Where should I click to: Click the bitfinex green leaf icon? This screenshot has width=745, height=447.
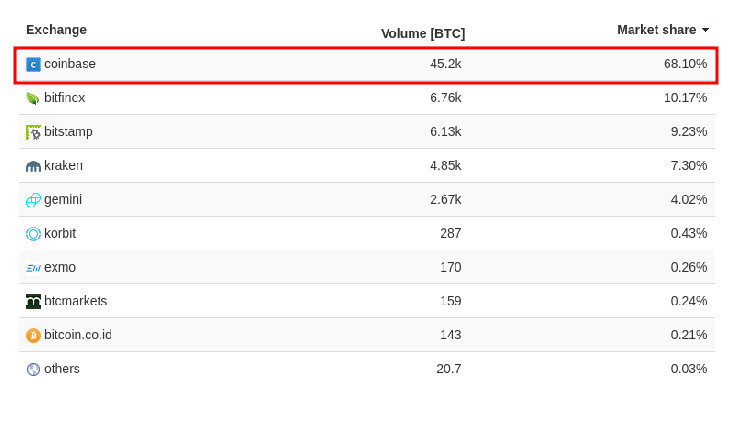coord(33,98)
